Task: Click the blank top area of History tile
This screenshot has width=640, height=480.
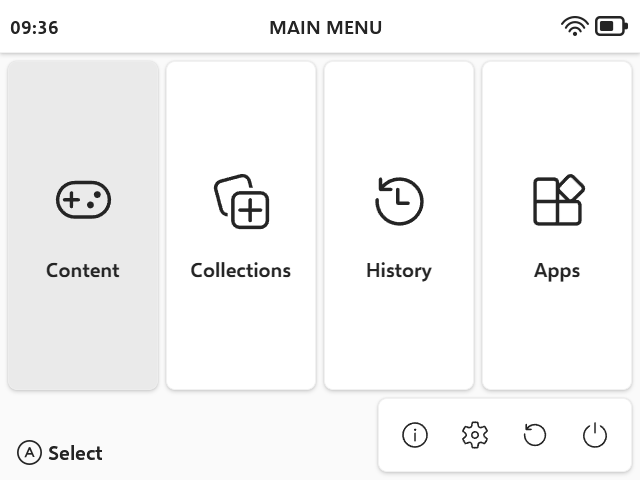Action: (x=399, y=110)
